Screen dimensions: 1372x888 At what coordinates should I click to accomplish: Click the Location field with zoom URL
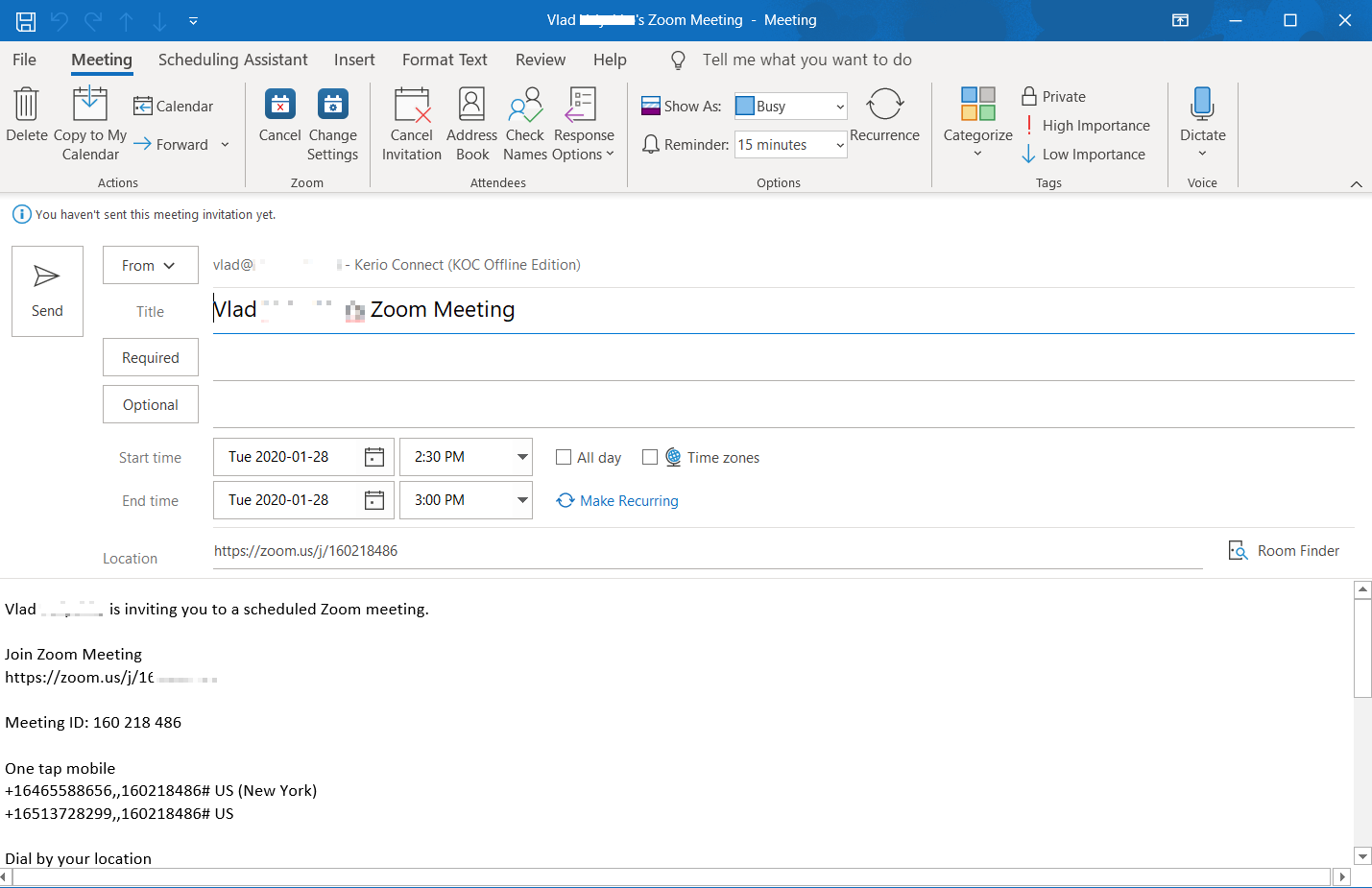point(708,551)
